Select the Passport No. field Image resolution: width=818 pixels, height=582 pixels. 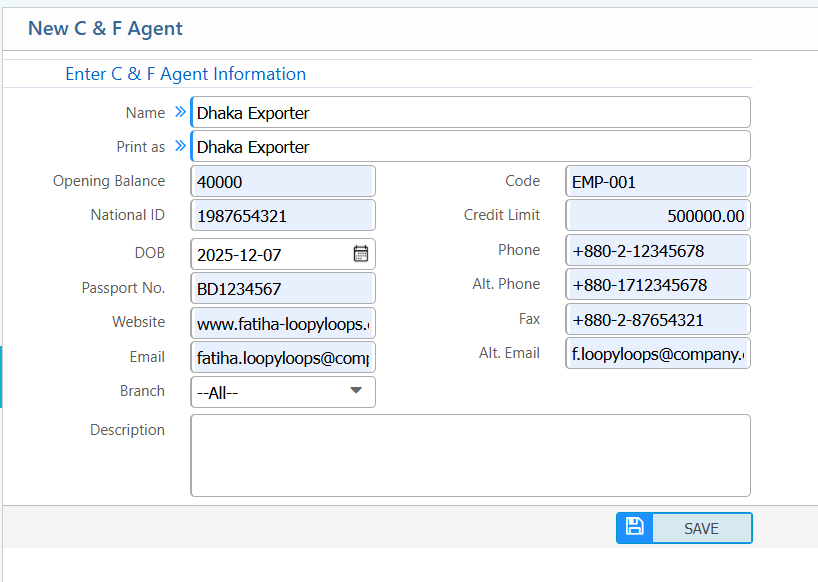[x=282, y=288]
